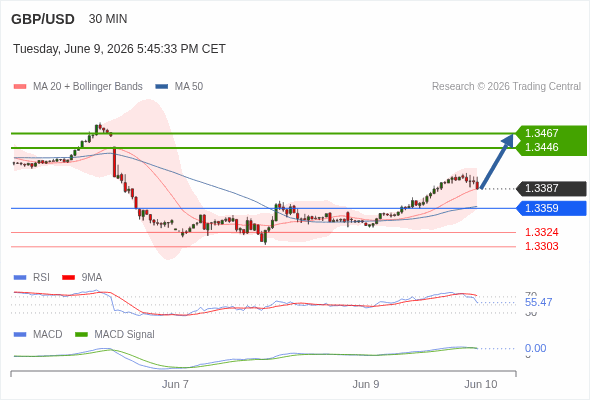Viewport: 590px width, 400px height.
Task: Click the MA 50 blue legend swatch
Action: (x=162, y=87)
